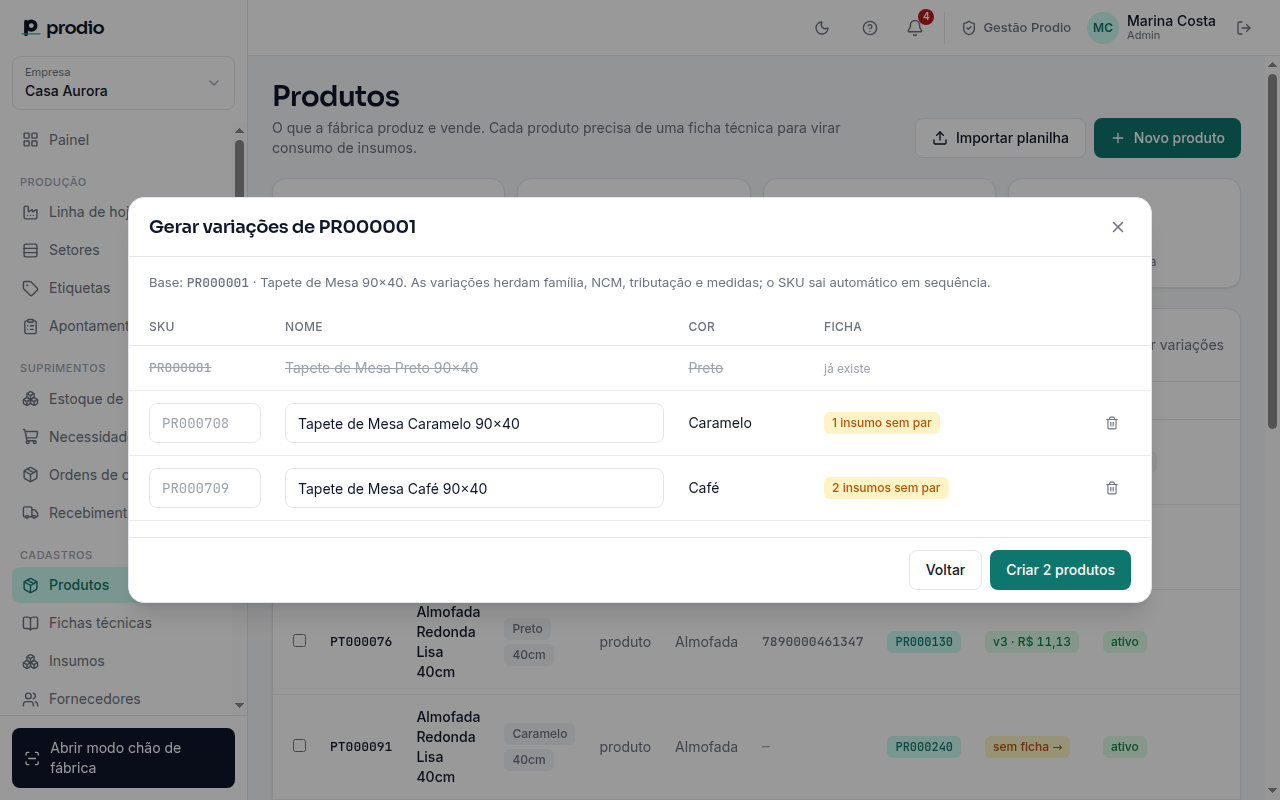The image size is (1280, 800).
Task: Remove the Café variation with trash icon
Action: (x=1112, y=488)
